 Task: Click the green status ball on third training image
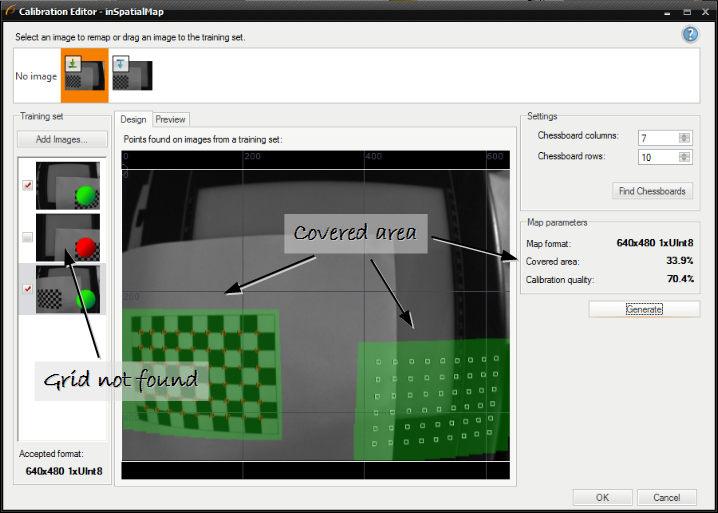[x=84, y=299]
